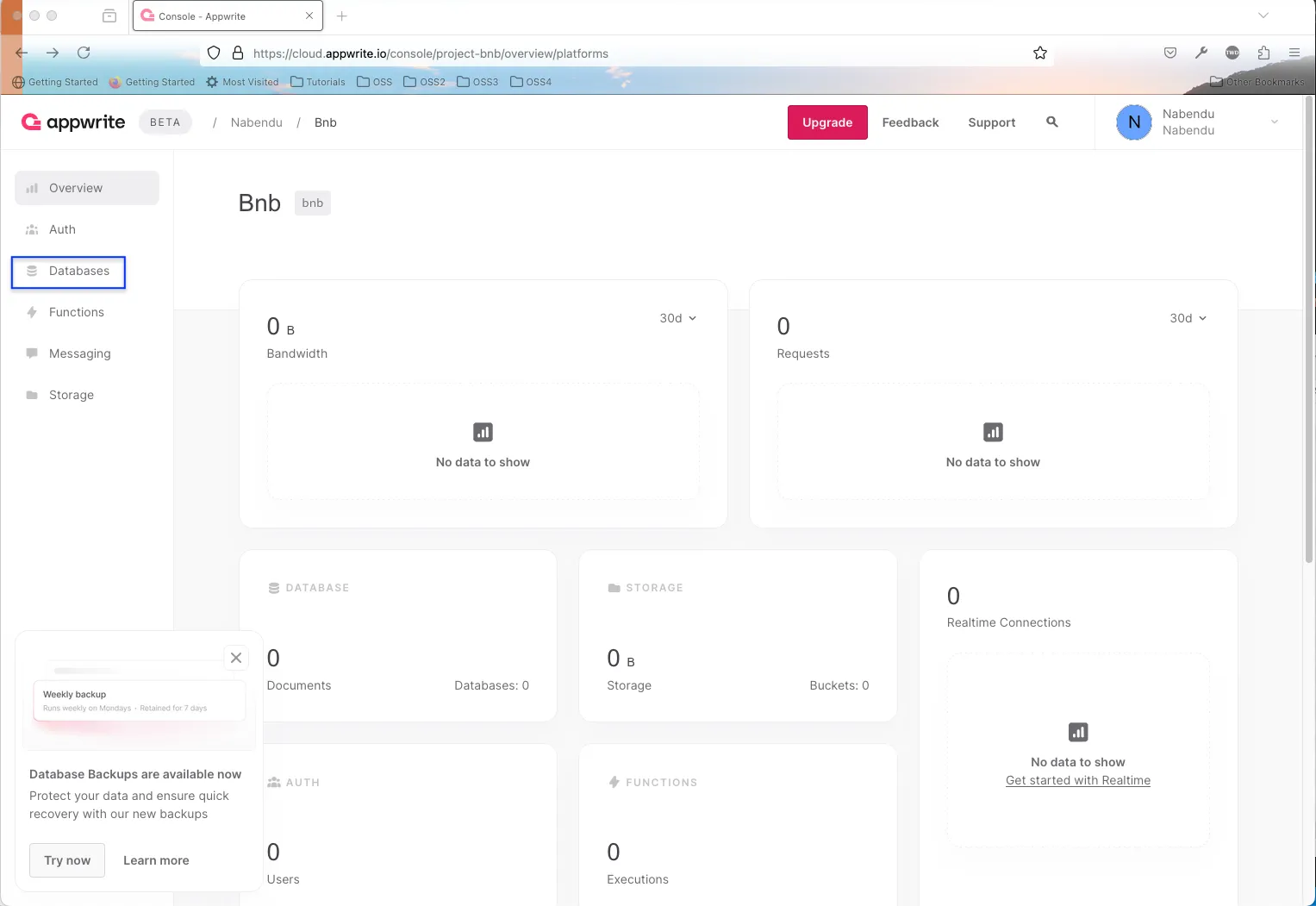Viewport: 1316px width, 906px height.
Task: Click the Bnb breadcrumb
Action: click(x=326, y=122)
